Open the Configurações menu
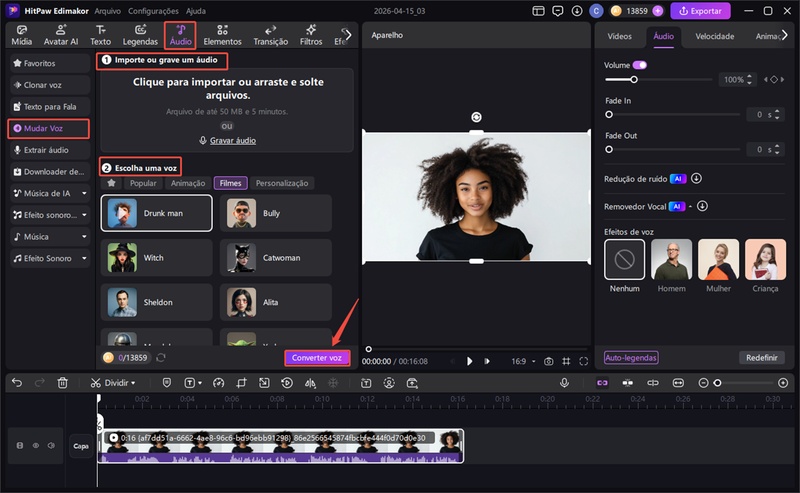The height and width of the screenshot is (493, 800). (154, 11)
